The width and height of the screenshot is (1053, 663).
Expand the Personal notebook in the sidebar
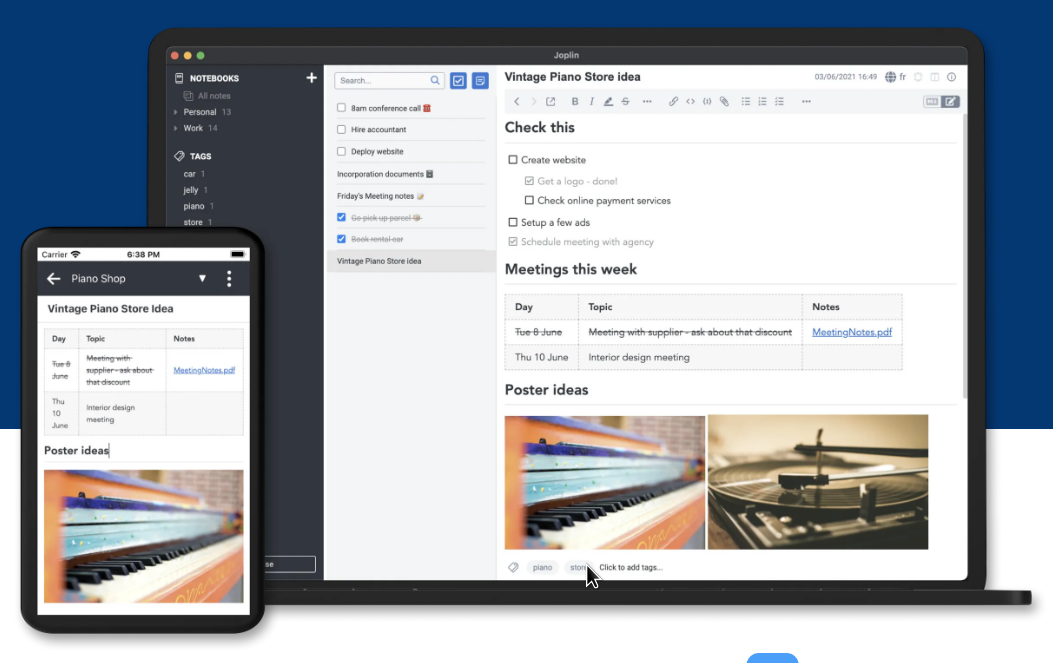pyautogui.click(x=176, y=112)
